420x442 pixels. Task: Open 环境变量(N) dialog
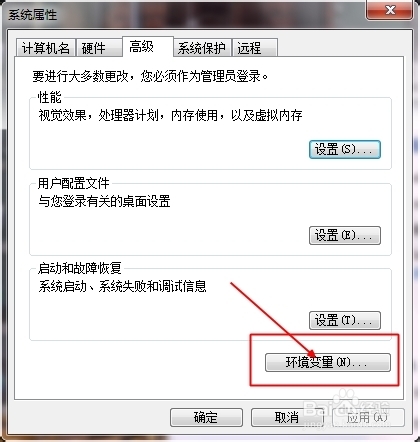327,362
